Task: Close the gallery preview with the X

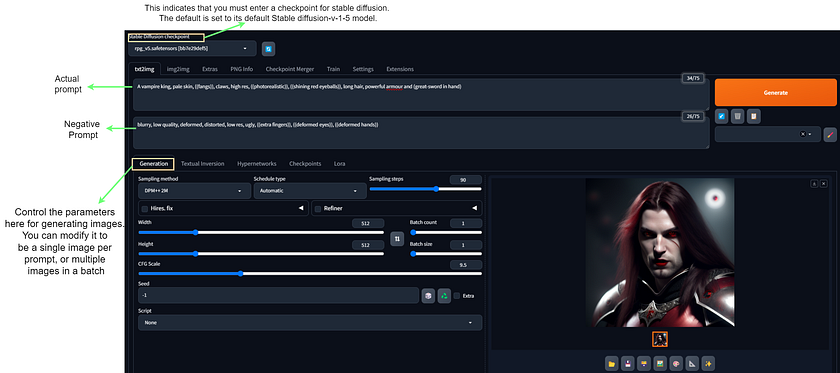Action: tap(824, 183)
